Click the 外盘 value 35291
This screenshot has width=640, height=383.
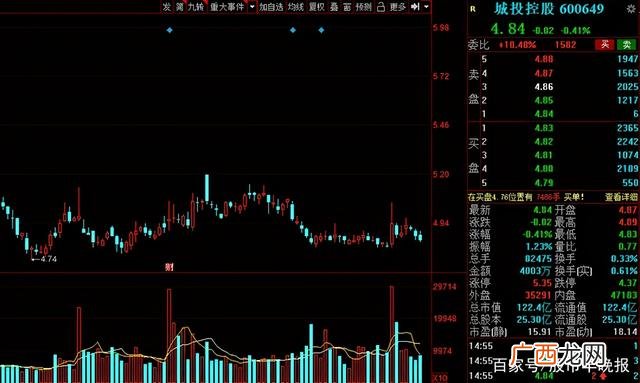coord(538,295)
